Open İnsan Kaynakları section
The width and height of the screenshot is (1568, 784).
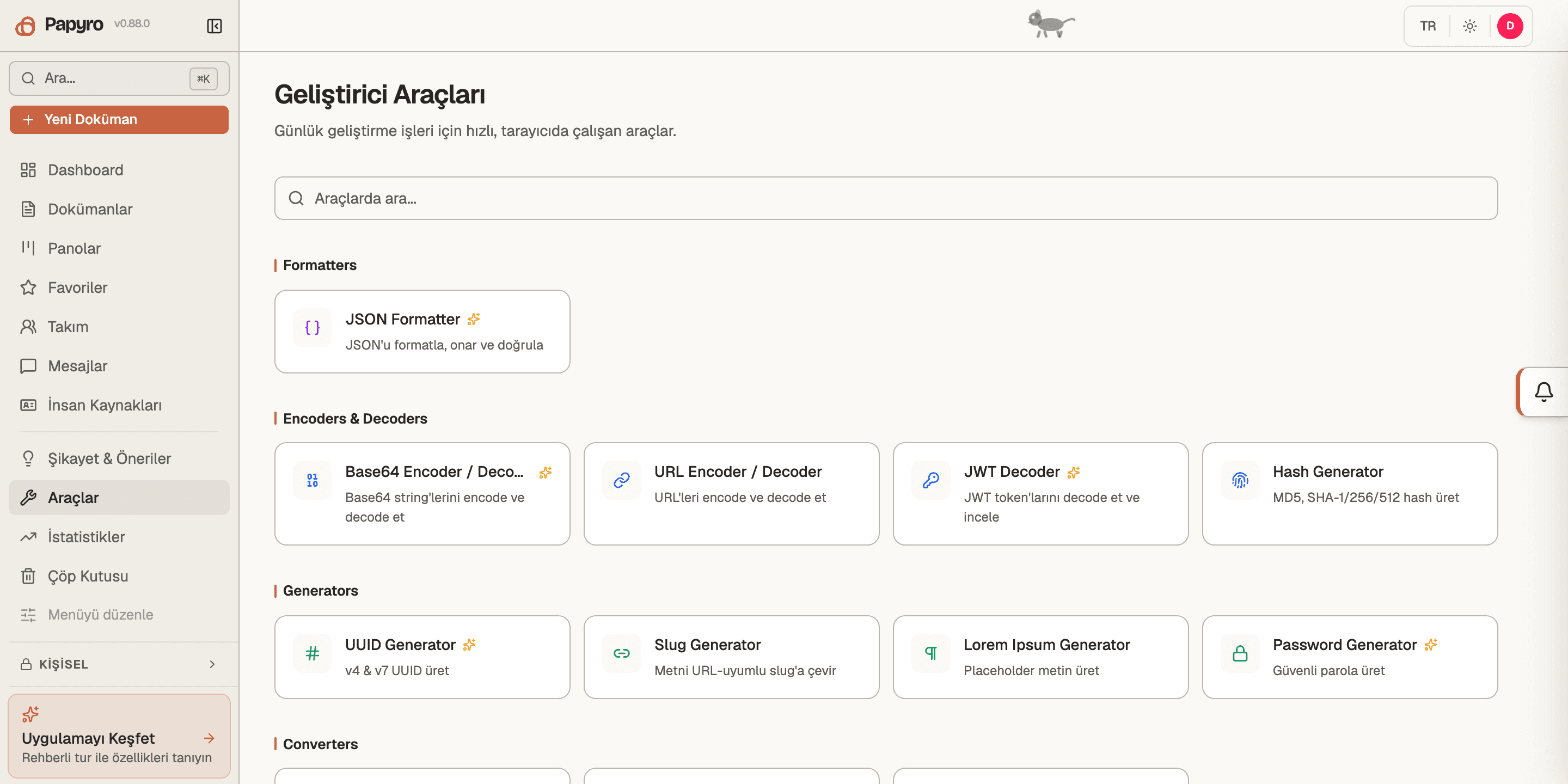coord(119,406)
